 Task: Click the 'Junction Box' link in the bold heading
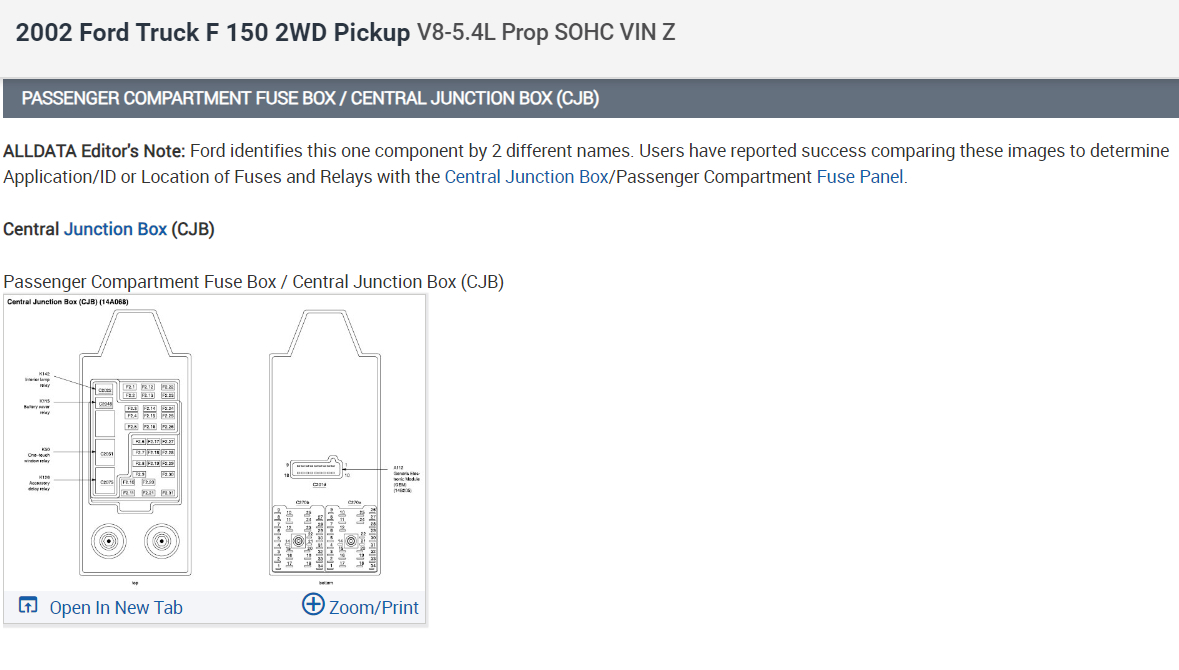115,229
